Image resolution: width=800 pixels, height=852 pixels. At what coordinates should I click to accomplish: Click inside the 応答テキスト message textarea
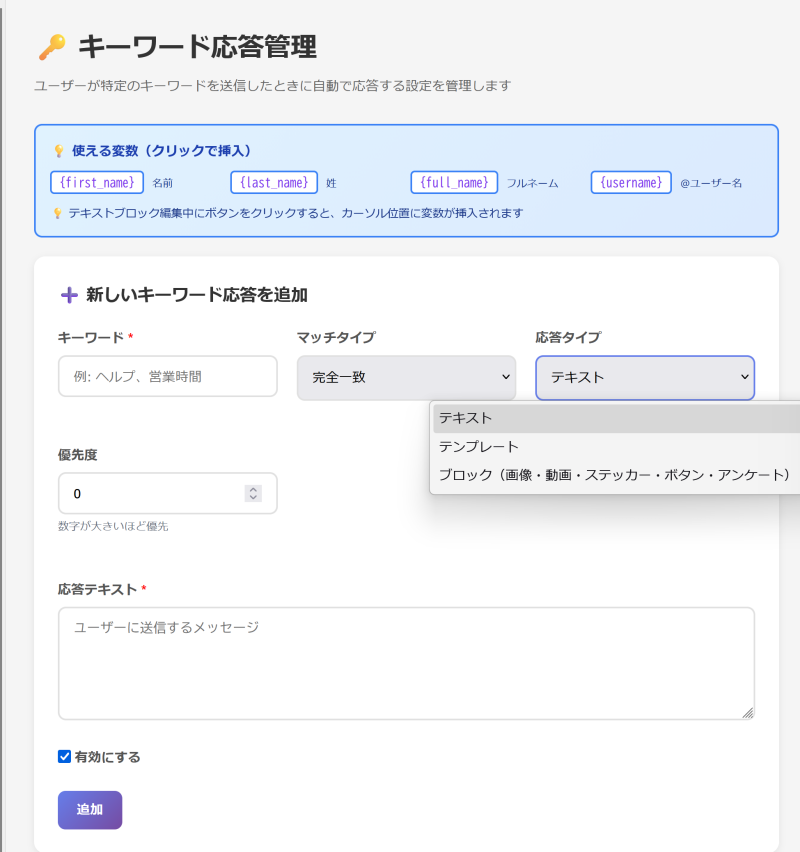click(405, 662)
